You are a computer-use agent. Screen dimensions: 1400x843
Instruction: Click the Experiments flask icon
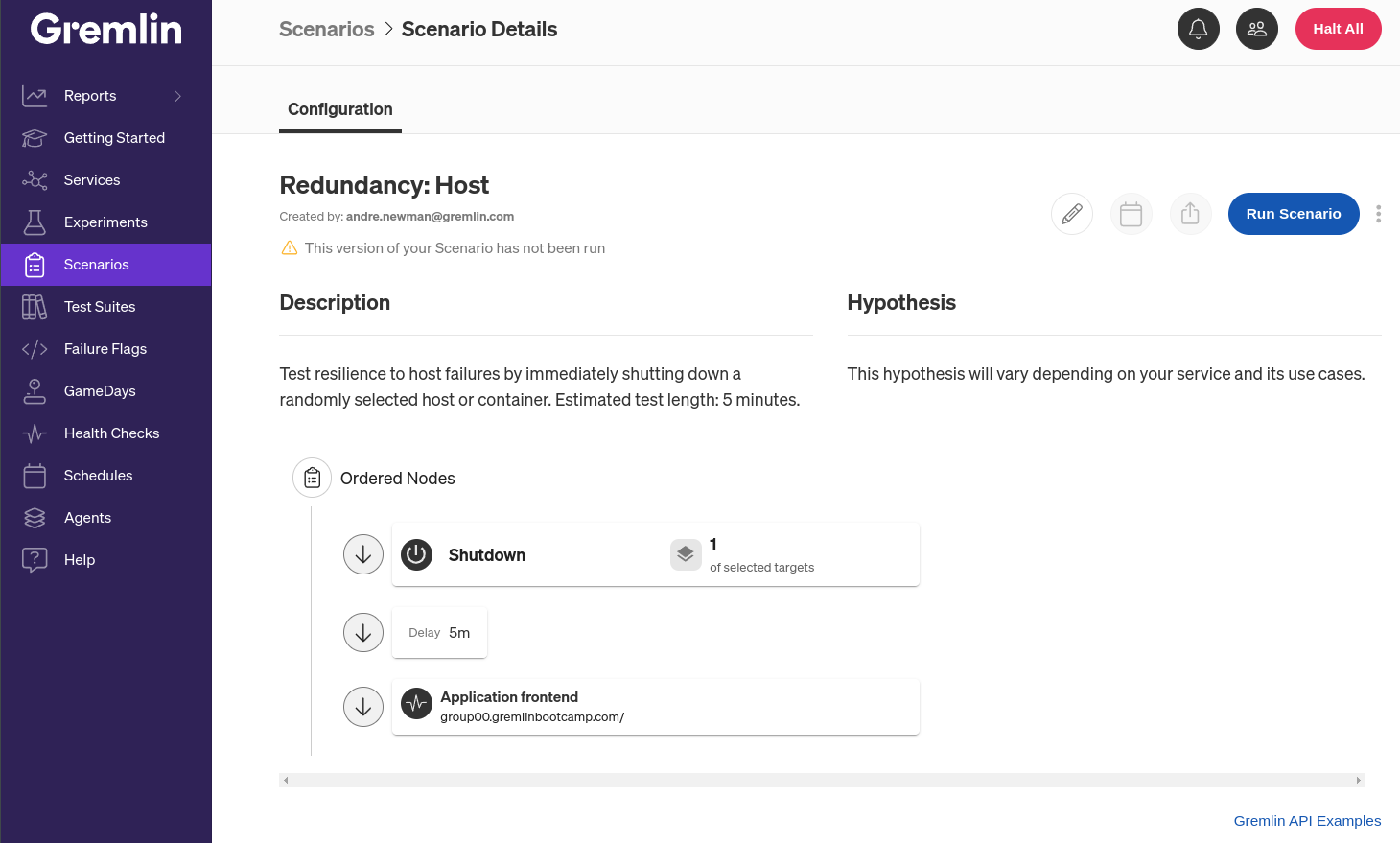click(35, 222)
